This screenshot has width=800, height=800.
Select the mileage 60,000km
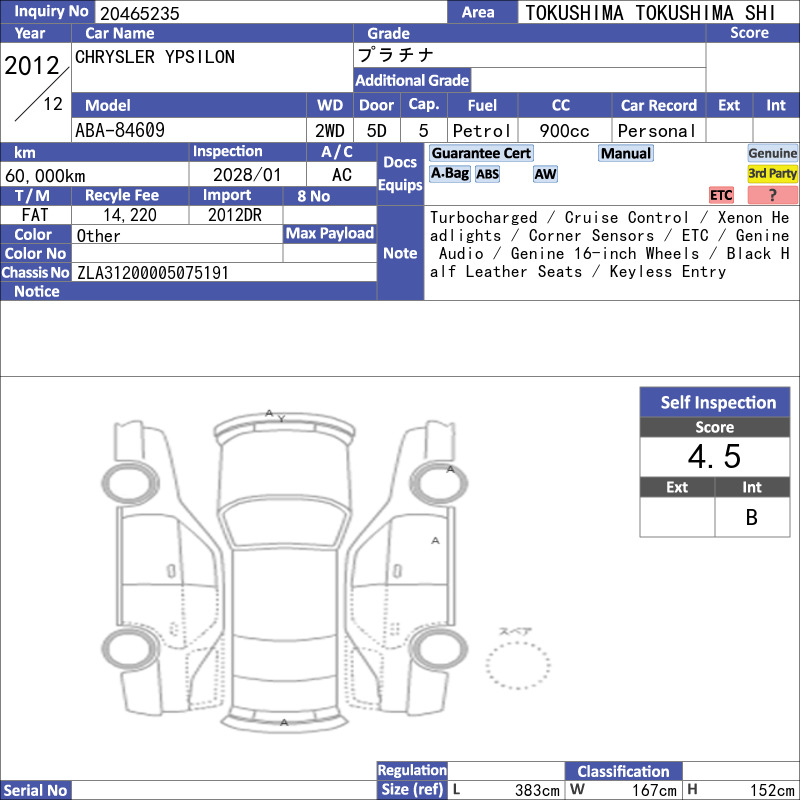[45, 176]
